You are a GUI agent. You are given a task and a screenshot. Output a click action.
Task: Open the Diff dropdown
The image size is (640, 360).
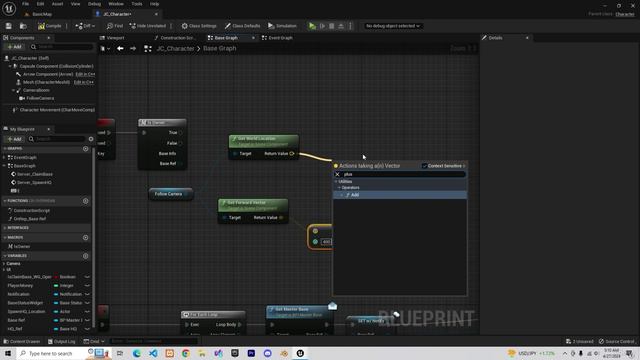coord(85,26)
